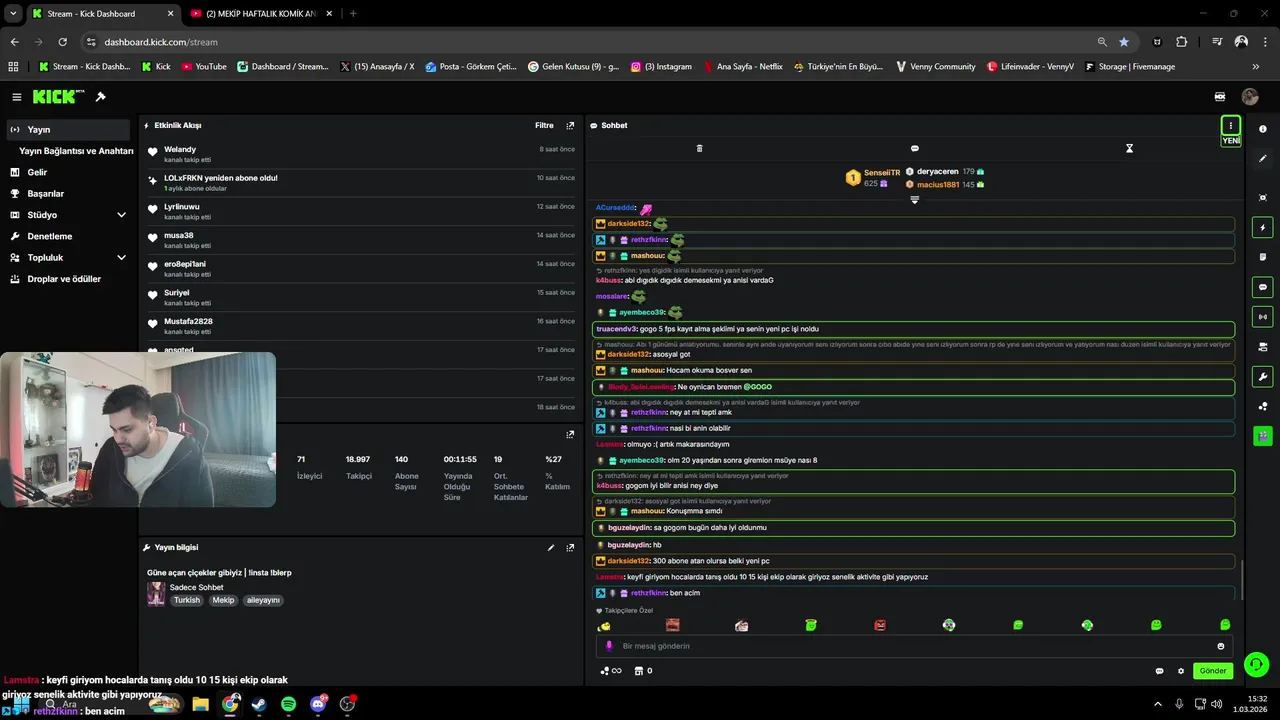Expand the hidden bookmarks chevron
This screenshot has height=720, width=1280.
coord(1256,67)
